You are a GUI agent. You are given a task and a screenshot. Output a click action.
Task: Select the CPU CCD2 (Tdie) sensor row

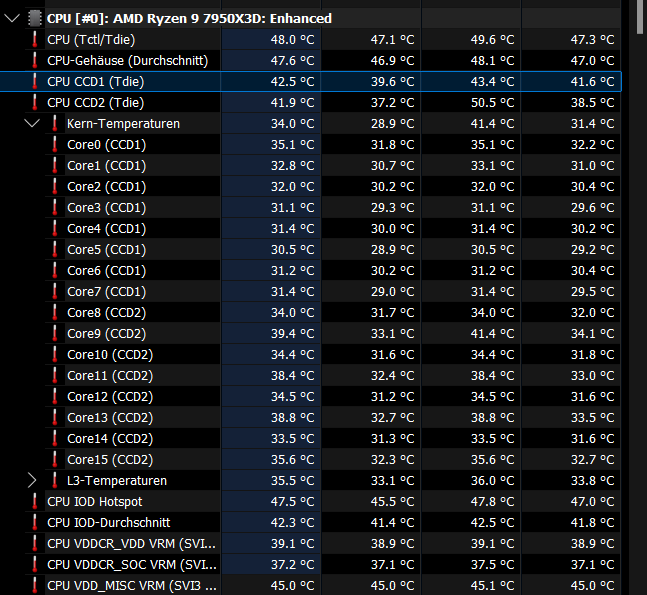(x=310, y=102)
